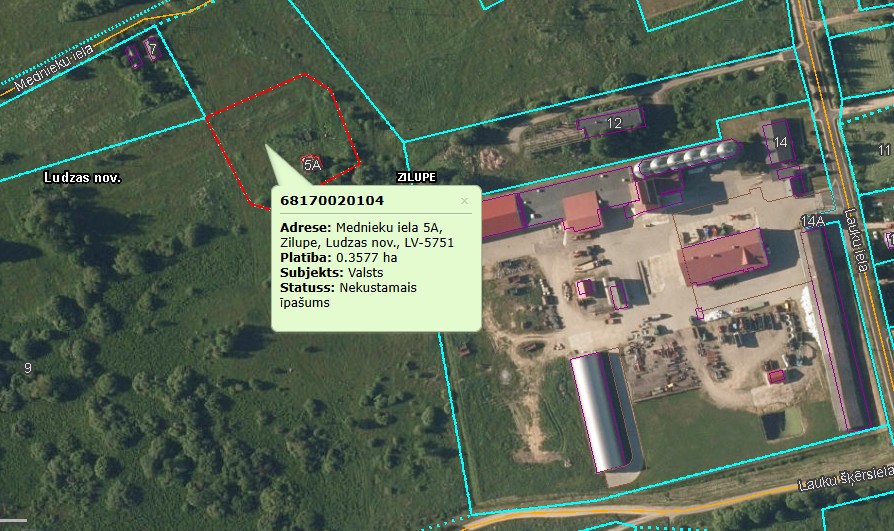Click building number 12 label
The height and width of the screenshot is (531, 894).
[x=614, y=123]
